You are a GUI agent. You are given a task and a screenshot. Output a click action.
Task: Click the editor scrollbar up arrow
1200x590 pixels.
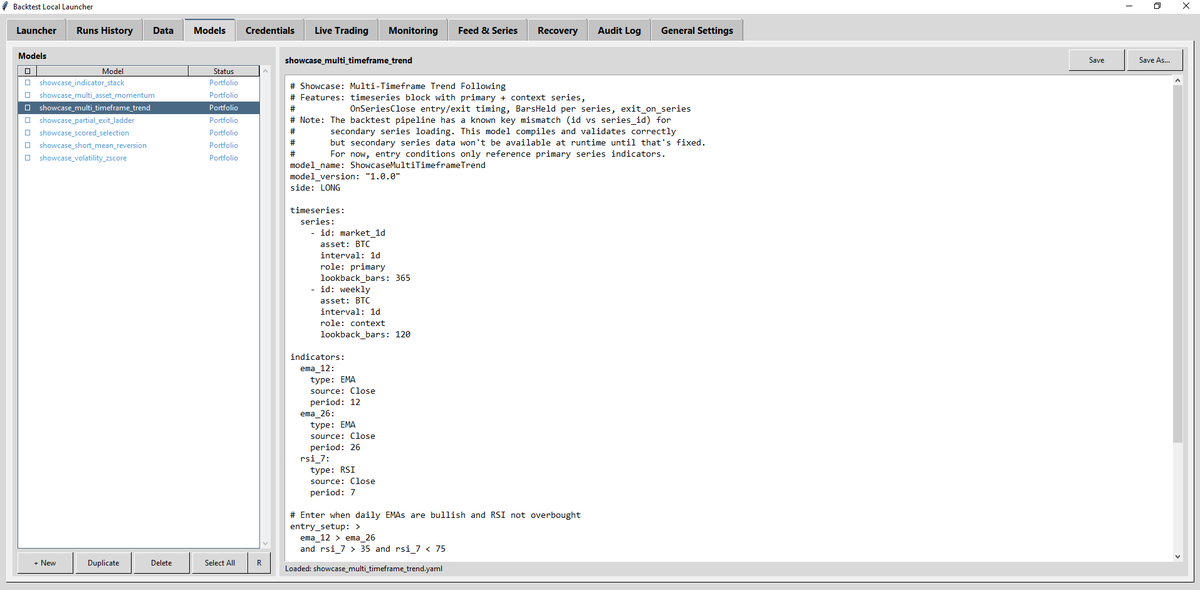point(1177,82)
